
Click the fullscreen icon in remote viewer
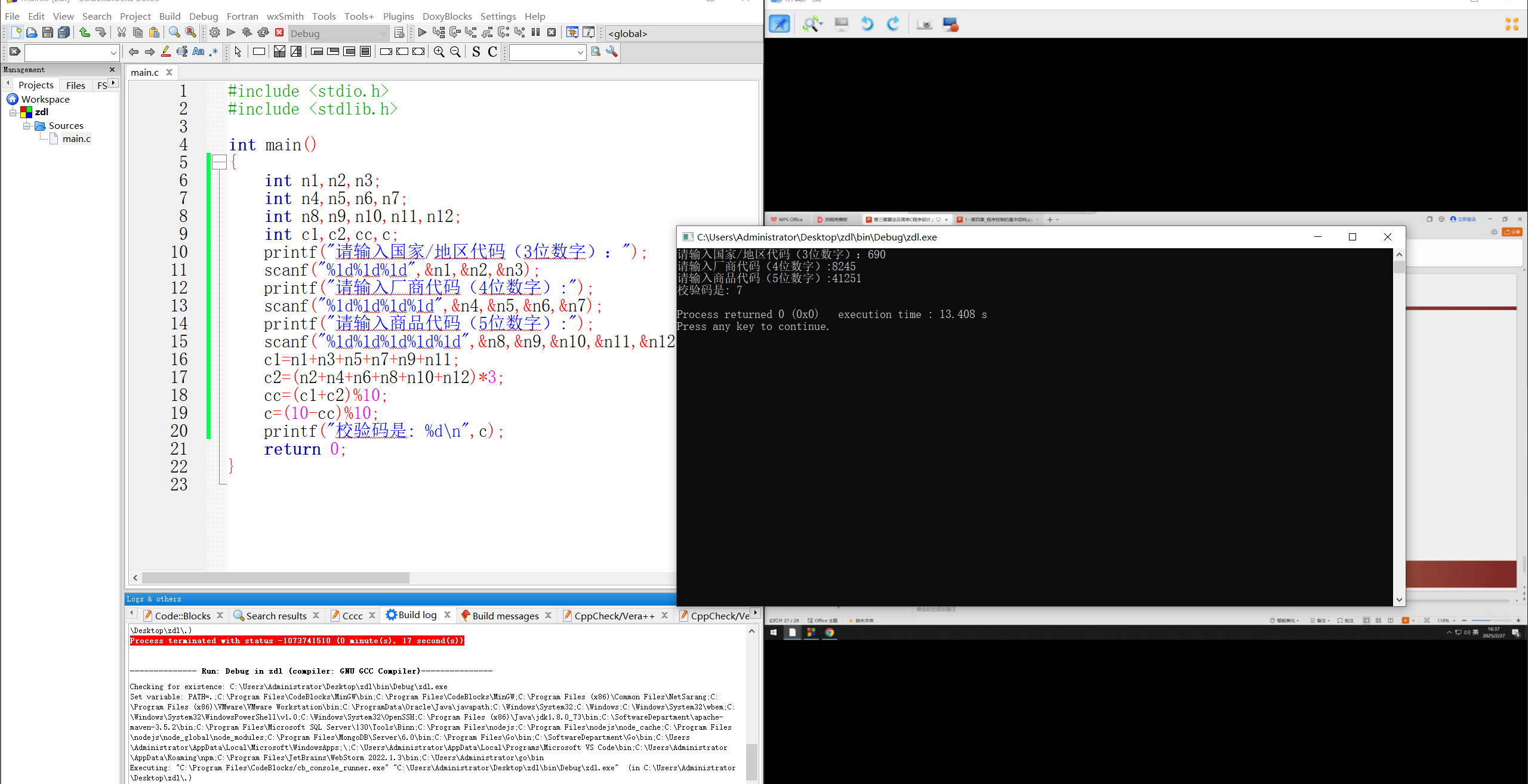(1512, 24)
